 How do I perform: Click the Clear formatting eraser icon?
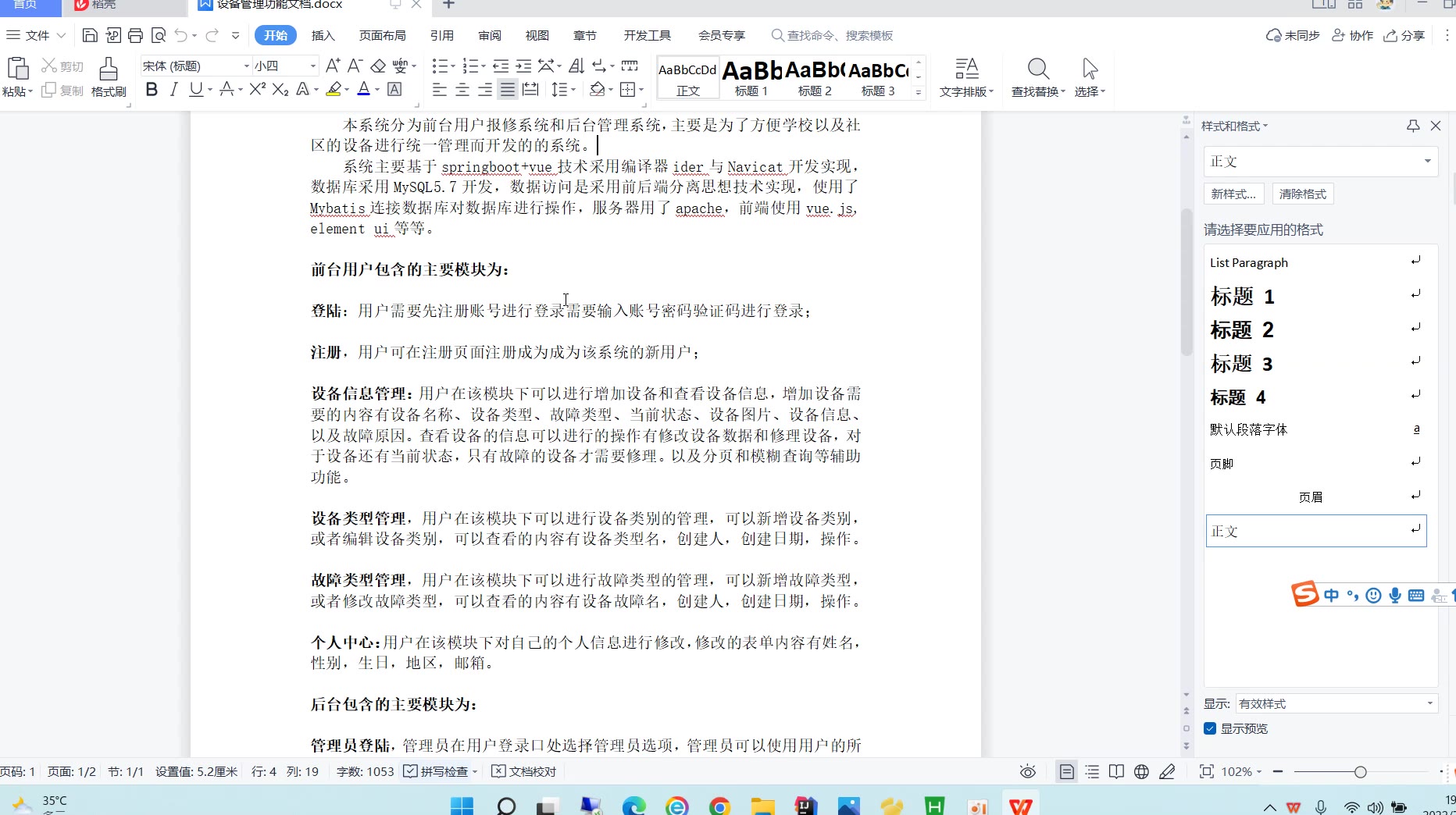point(378,66)
